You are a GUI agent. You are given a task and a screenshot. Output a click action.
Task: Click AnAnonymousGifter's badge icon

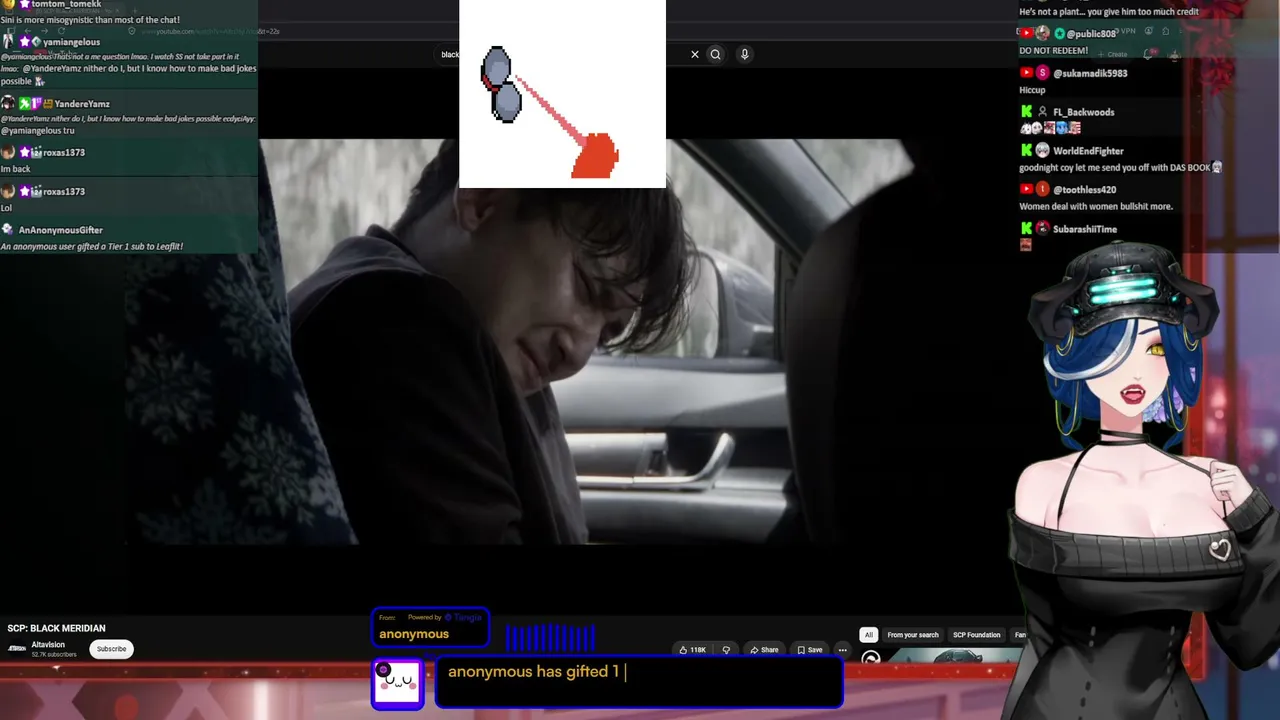(x=8, y=230)
